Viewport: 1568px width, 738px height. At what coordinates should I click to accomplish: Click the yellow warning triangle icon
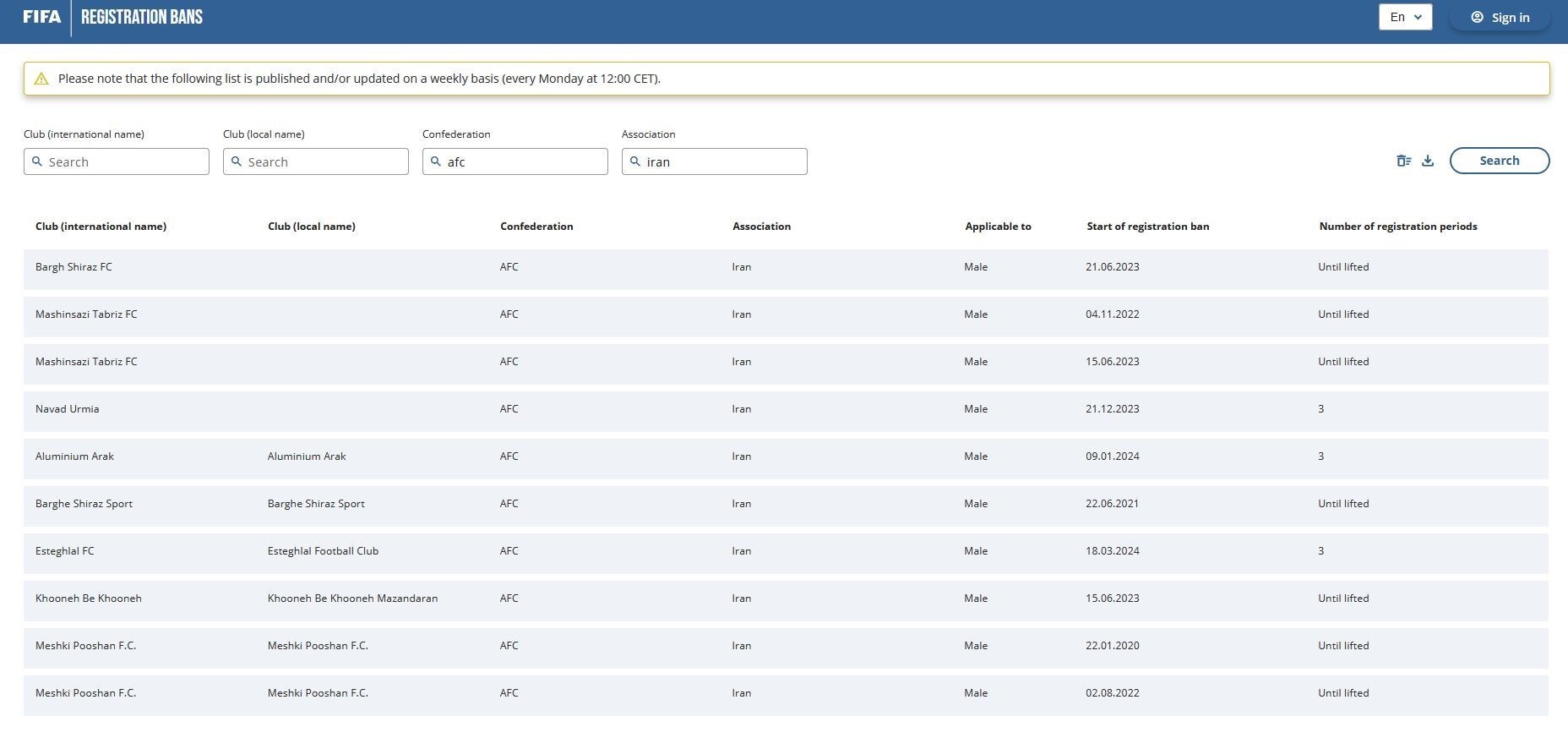(41, 79)
